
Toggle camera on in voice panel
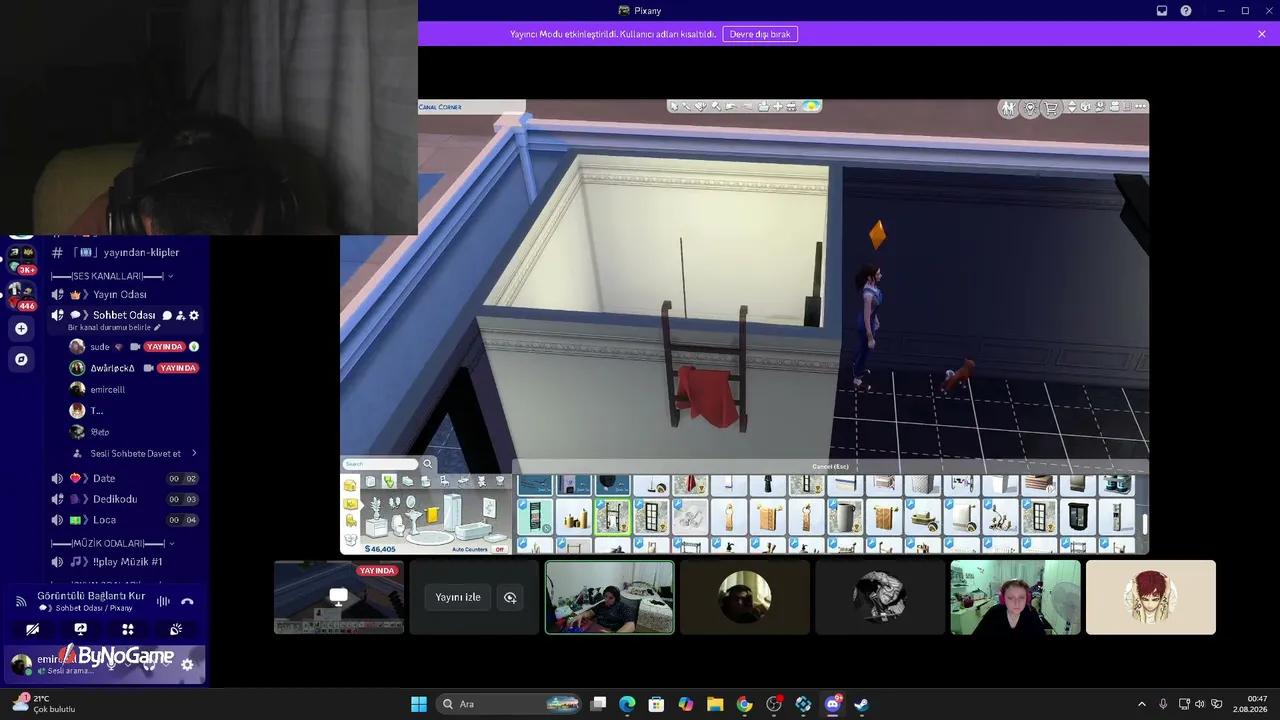pyautogui.click(x=33, y=630)
